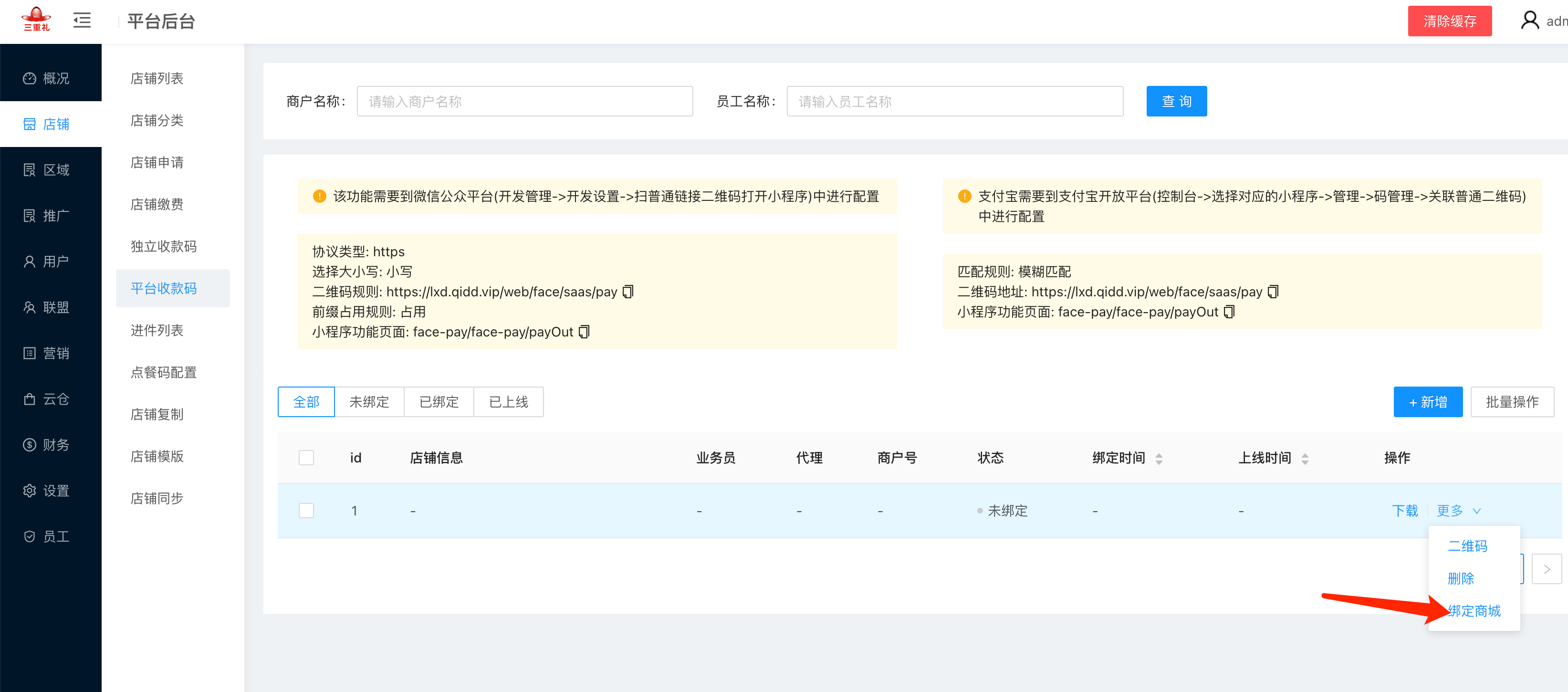Click the + 新增 button
1568x692 pixels.
pos(1428,402)
